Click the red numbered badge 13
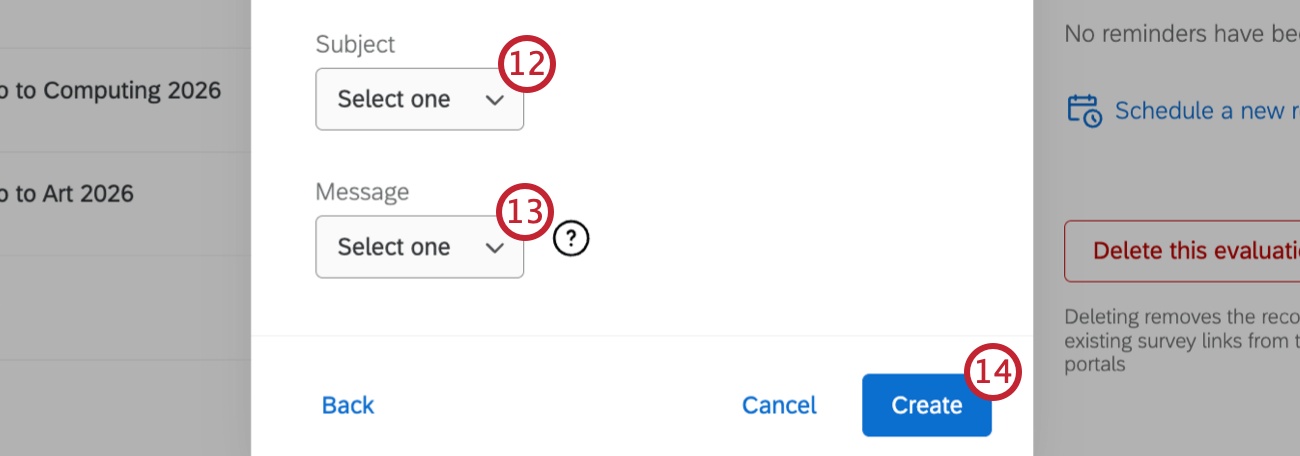The height and width of the screenshot is (456, 1300). [526, 212]
